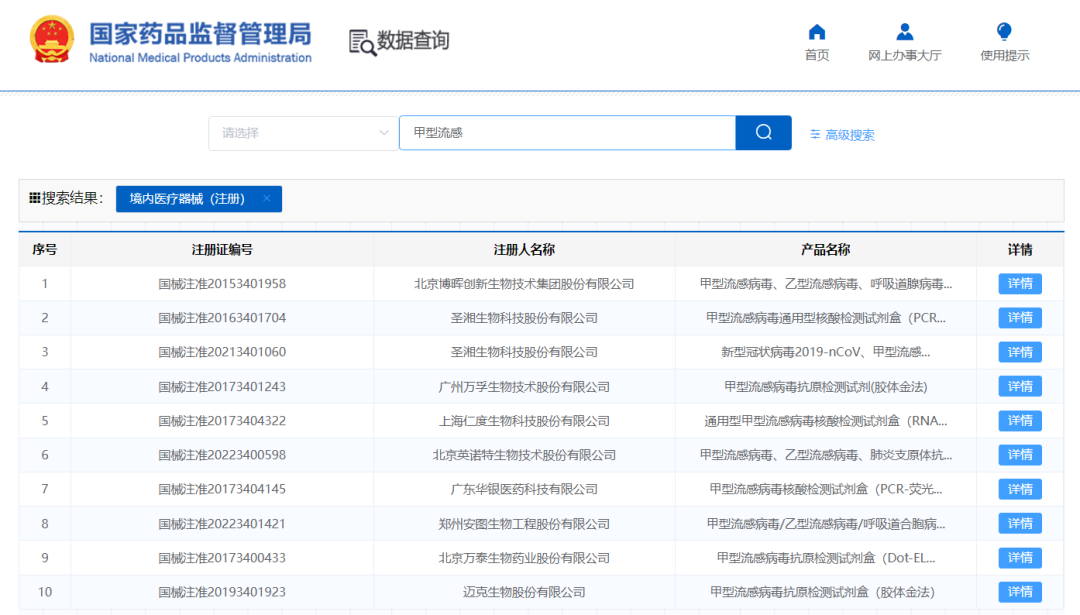Open the 首页 home icon
Screen dimensions: 1080x615
817,32
